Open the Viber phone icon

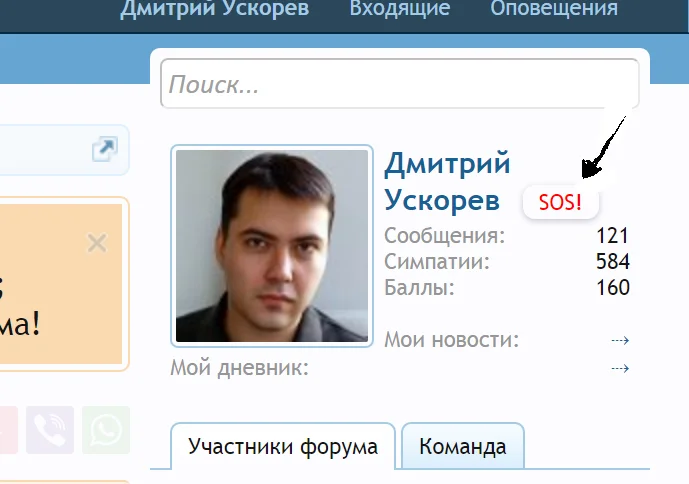[x=50, y=430]
